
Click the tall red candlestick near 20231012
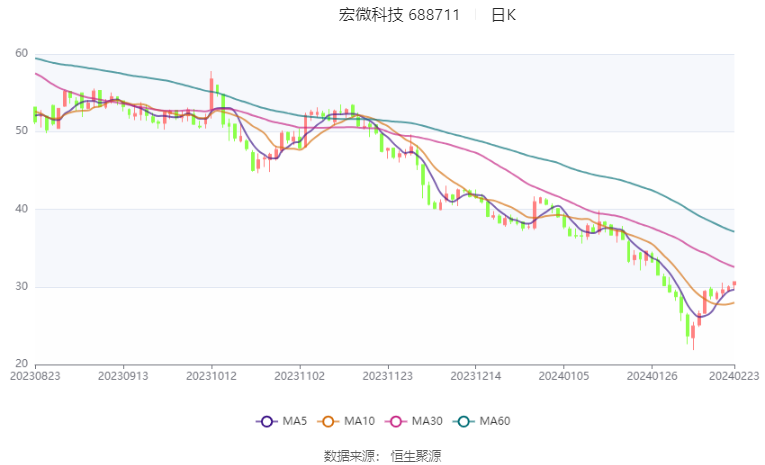[211, 93]
